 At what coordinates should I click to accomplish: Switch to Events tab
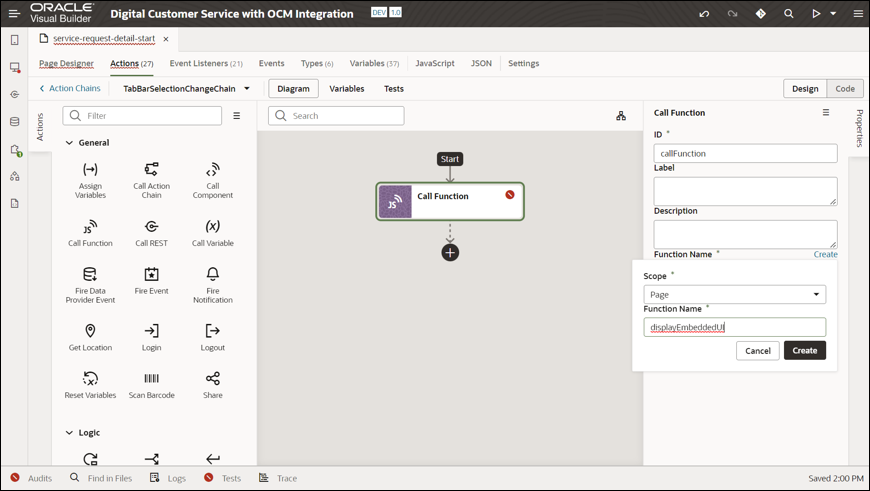[271, 63]
